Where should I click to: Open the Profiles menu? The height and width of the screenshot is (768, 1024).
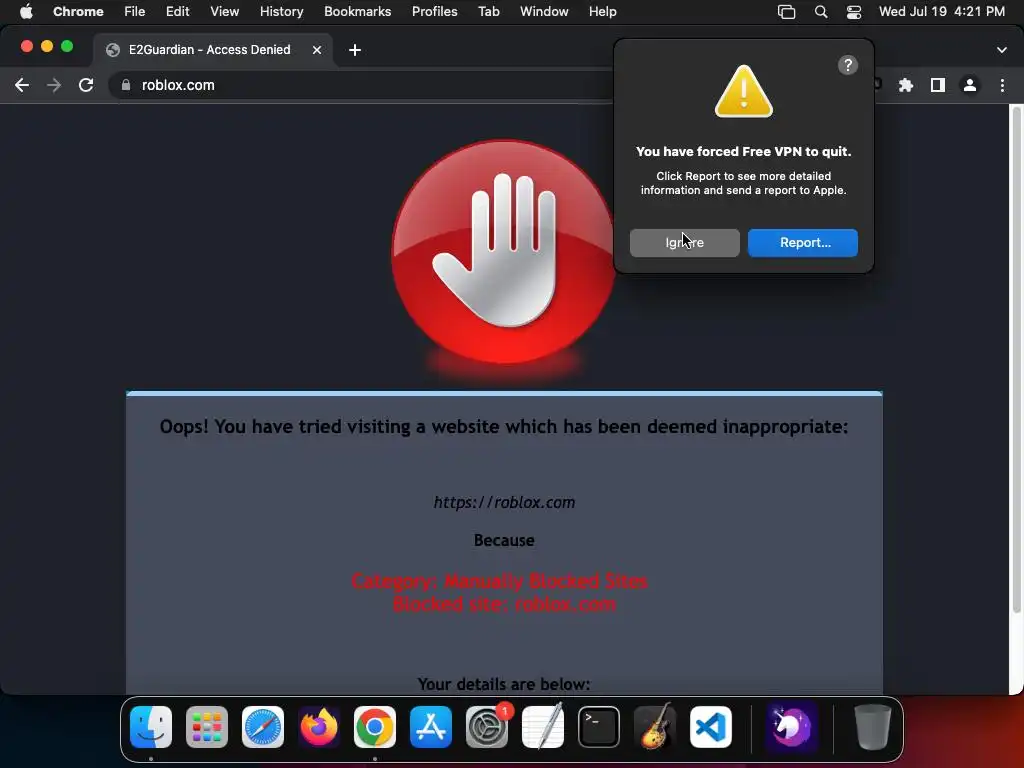tap(434, 12)
